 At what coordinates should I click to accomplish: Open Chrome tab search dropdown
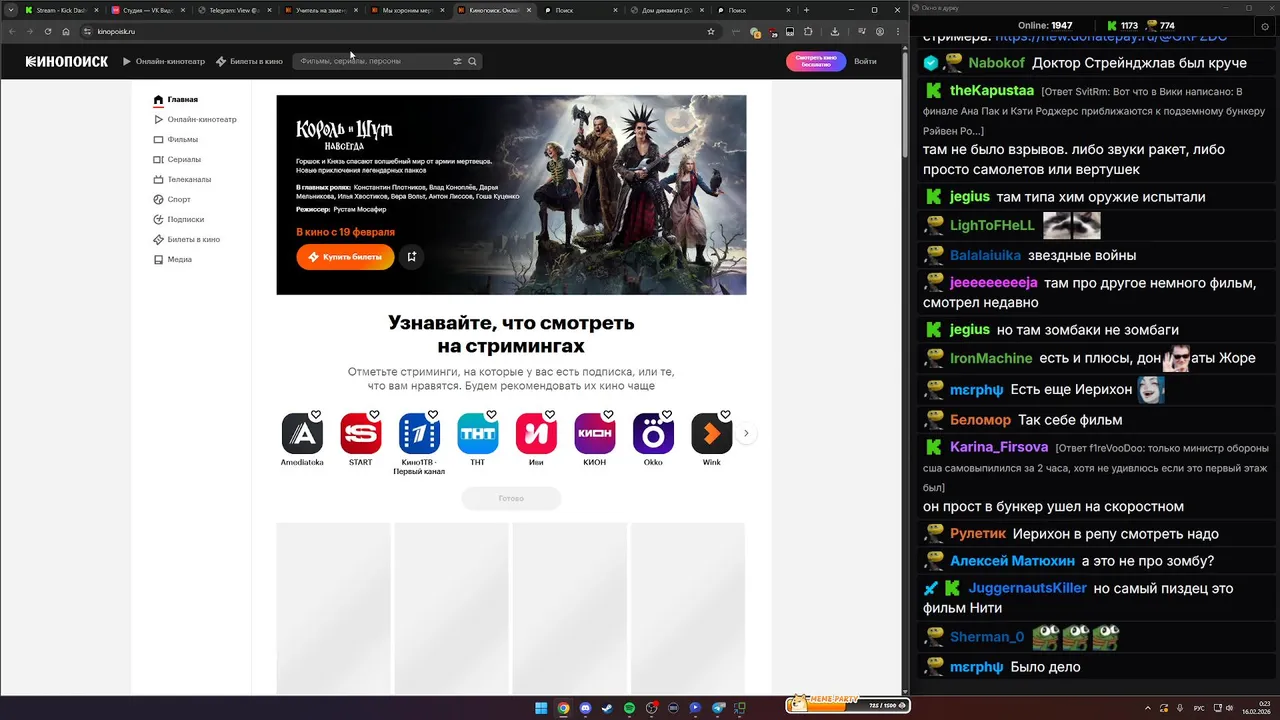12,10
